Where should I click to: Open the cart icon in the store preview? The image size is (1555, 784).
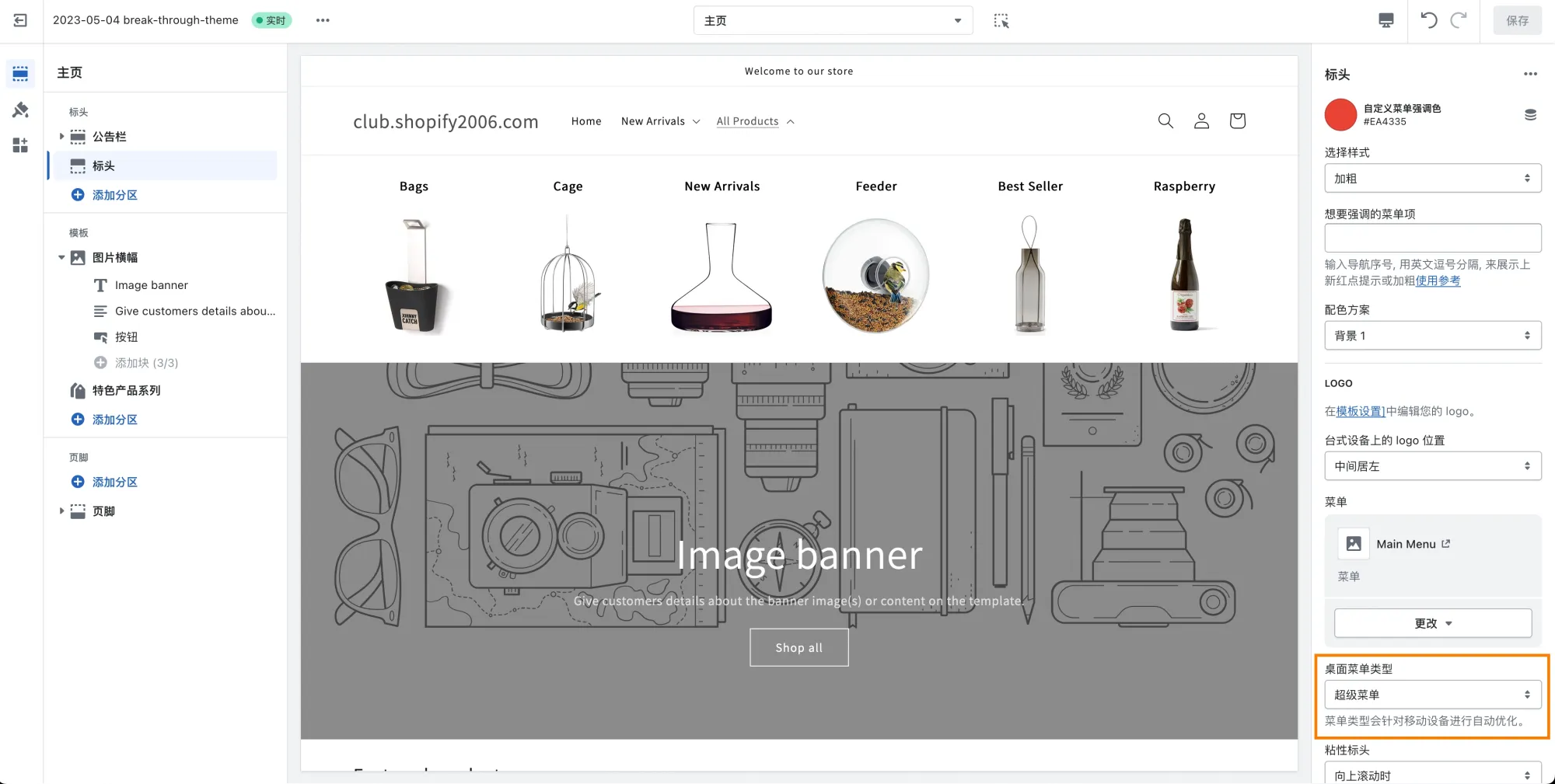[1237, 120]
